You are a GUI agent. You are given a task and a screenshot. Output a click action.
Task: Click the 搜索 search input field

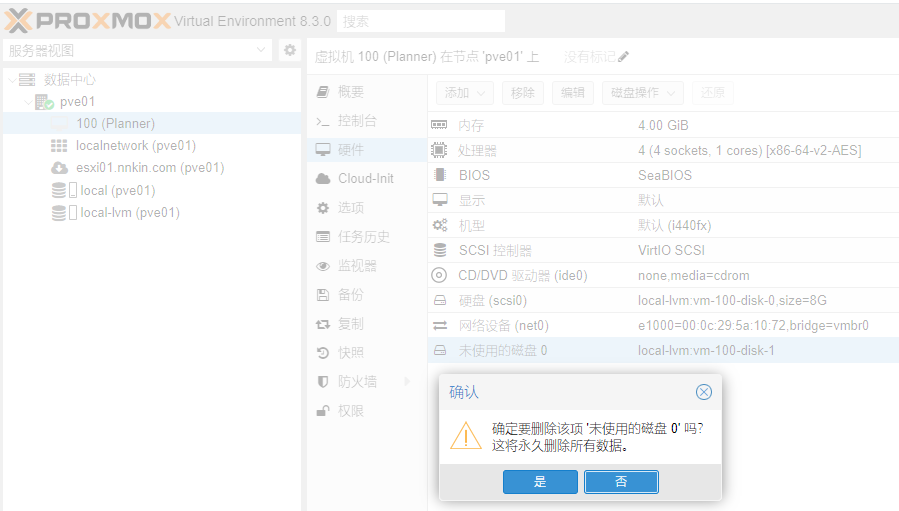pyautogui.click(x=420, y=21)
